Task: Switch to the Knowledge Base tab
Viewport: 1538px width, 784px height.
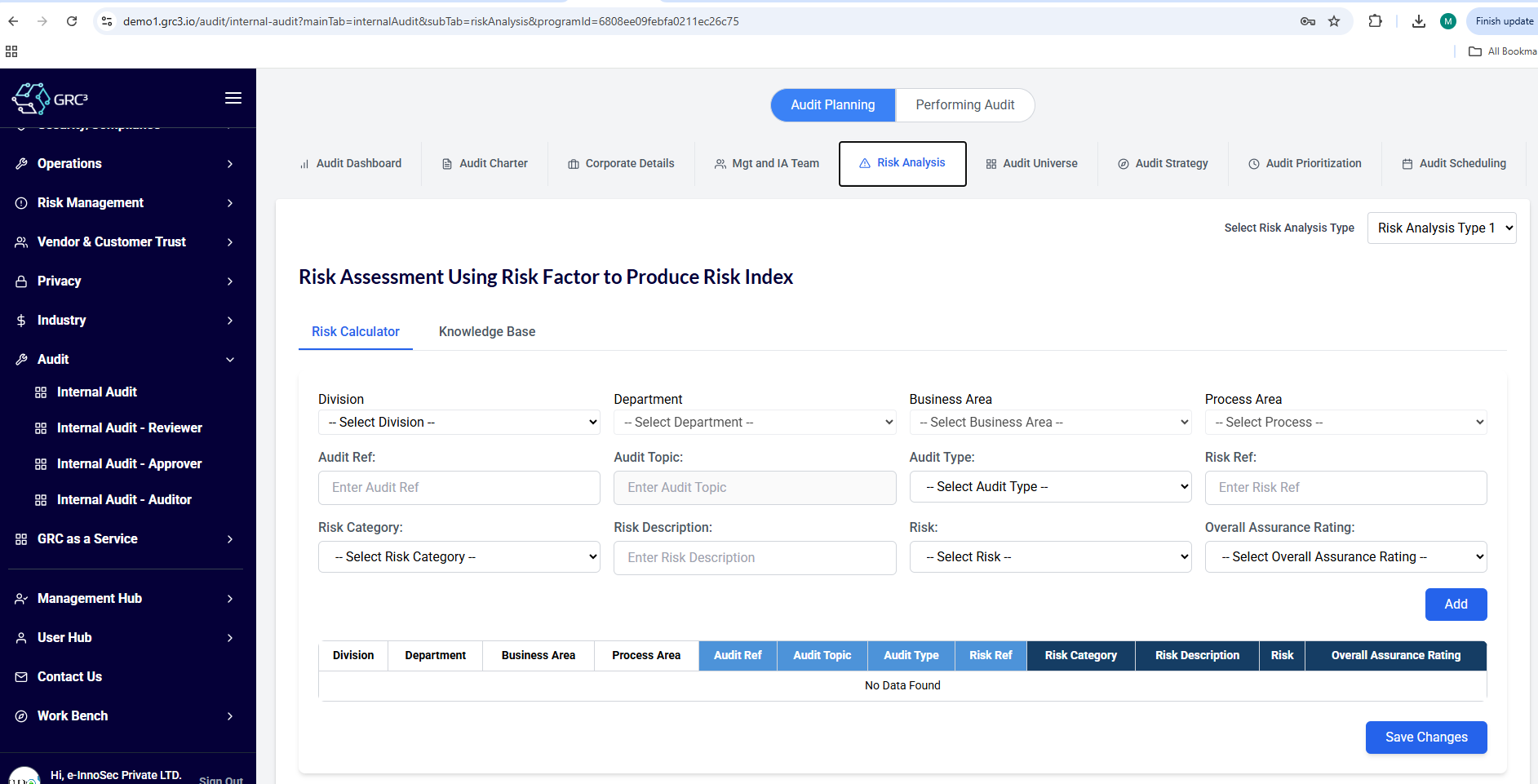Action: pyautogui.click(x=487, y=331)
